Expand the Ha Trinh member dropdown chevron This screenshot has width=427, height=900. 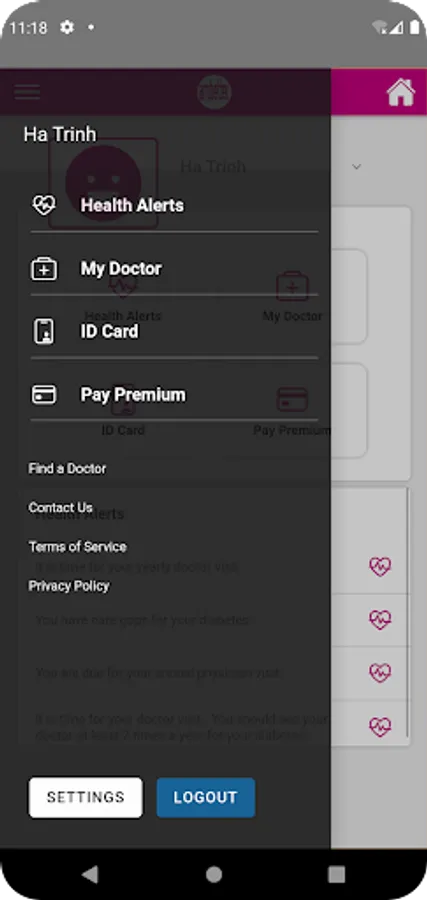click(356, 167)
